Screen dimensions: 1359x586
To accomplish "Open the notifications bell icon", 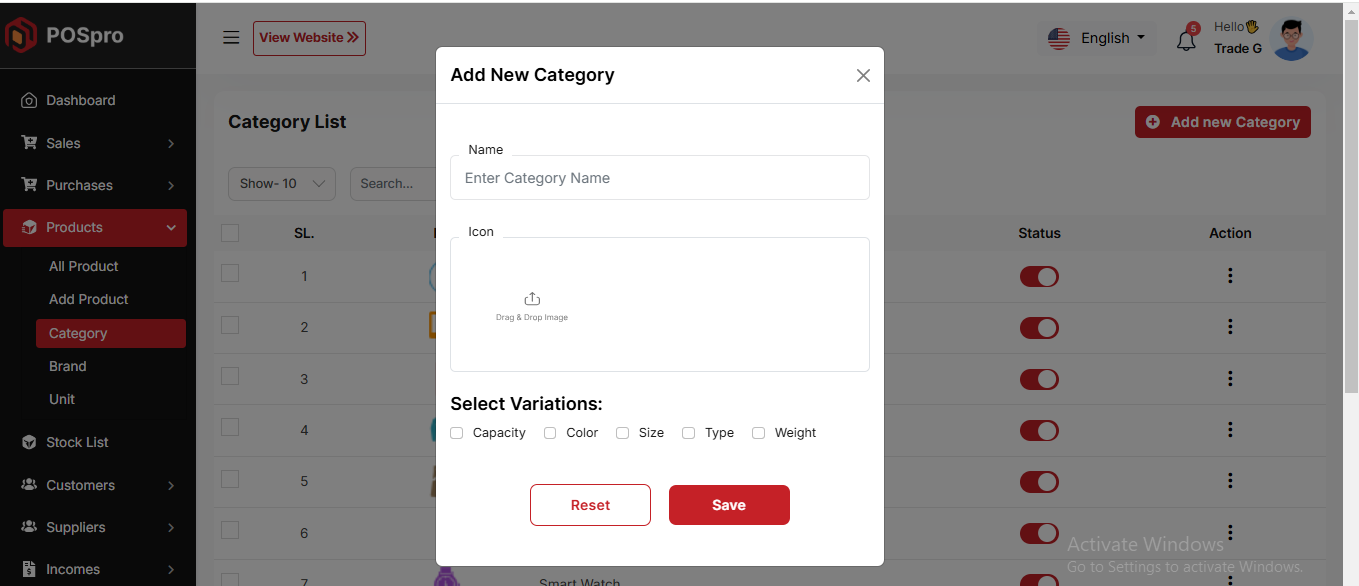I will (1186, 41).
